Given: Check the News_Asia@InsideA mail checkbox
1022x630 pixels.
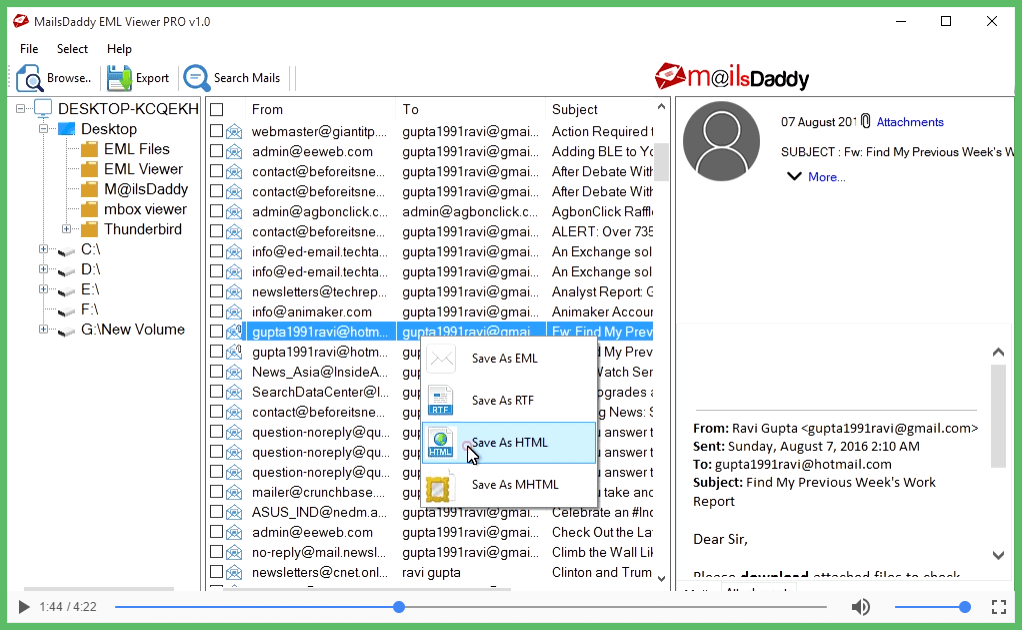Looking at the screenshot, I should pyautogui.click(x=216, y=371).
